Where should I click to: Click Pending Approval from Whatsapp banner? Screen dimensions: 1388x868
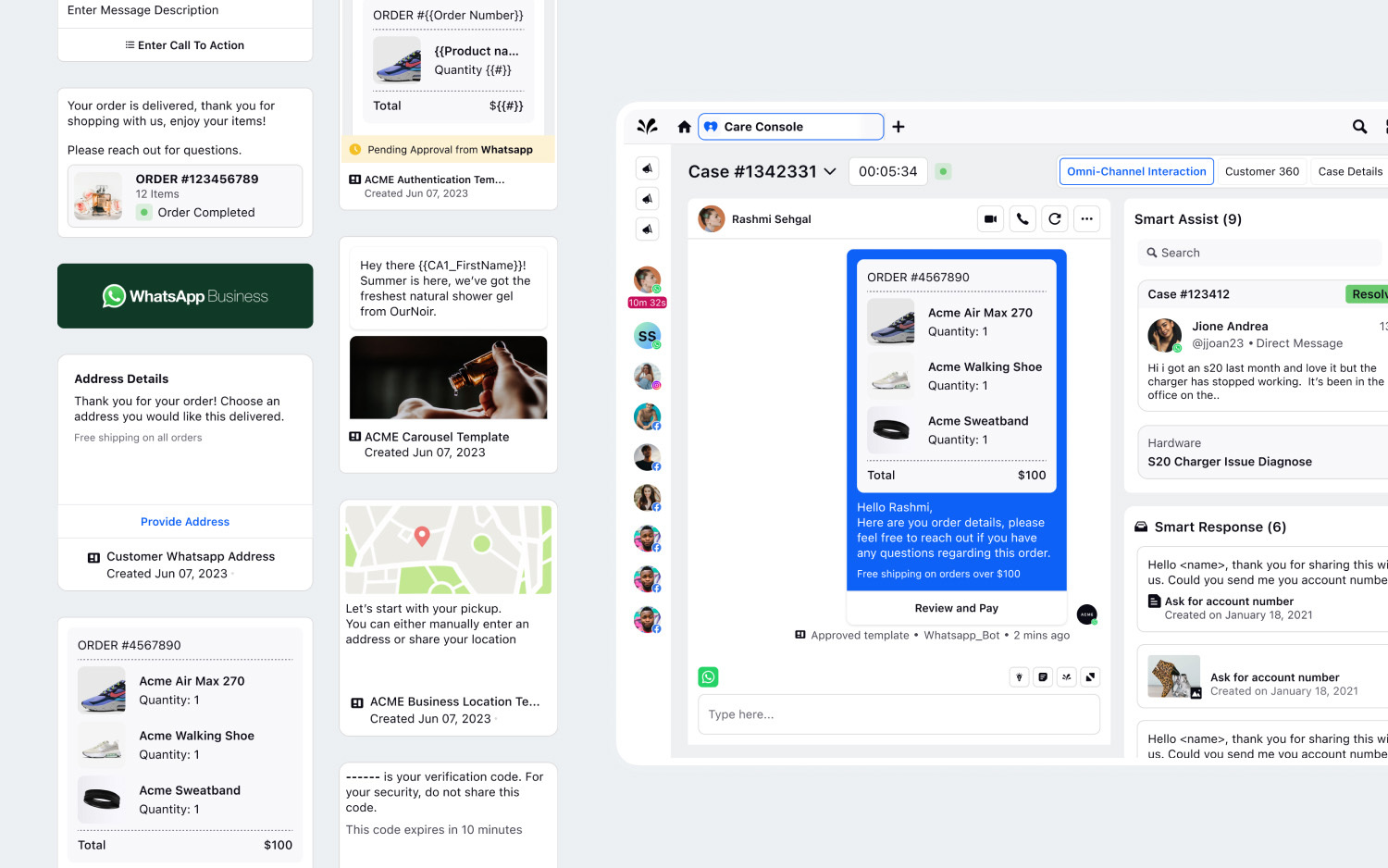point(449,150)
